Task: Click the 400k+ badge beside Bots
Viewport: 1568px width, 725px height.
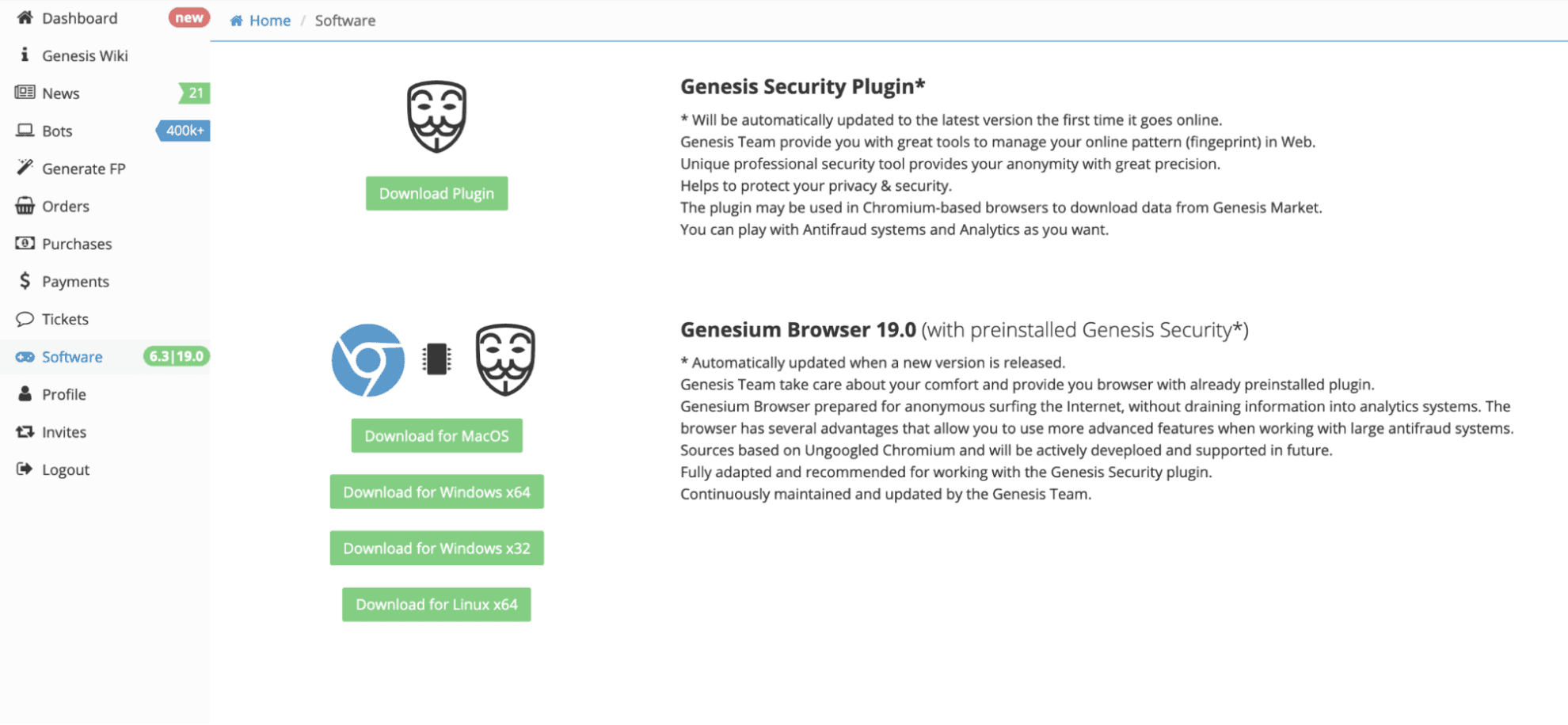Action: (x=185, y=131)
